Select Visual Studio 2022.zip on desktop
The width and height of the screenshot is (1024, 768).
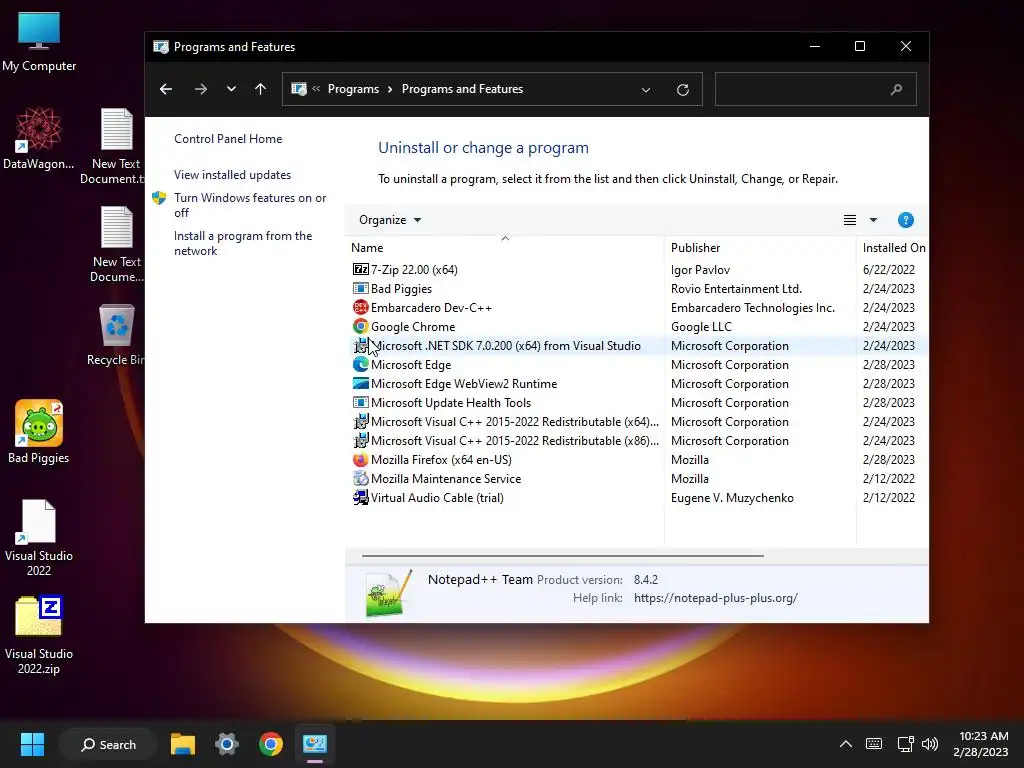tap(39, 635)
